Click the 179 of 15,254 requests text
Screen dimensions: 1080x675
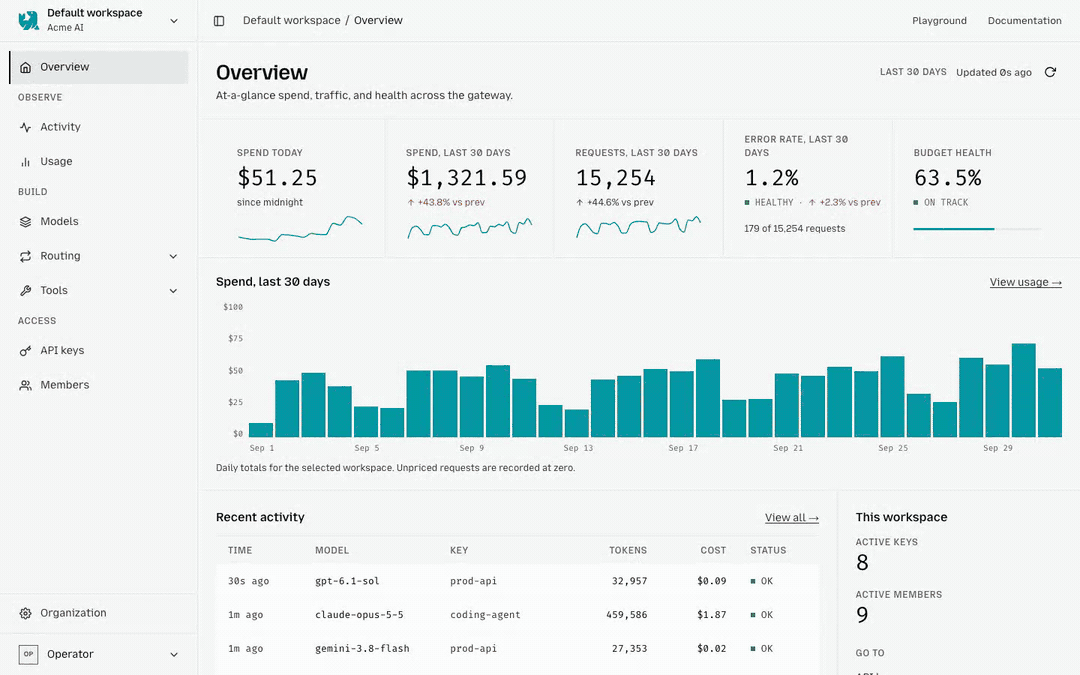coord(794,229)
